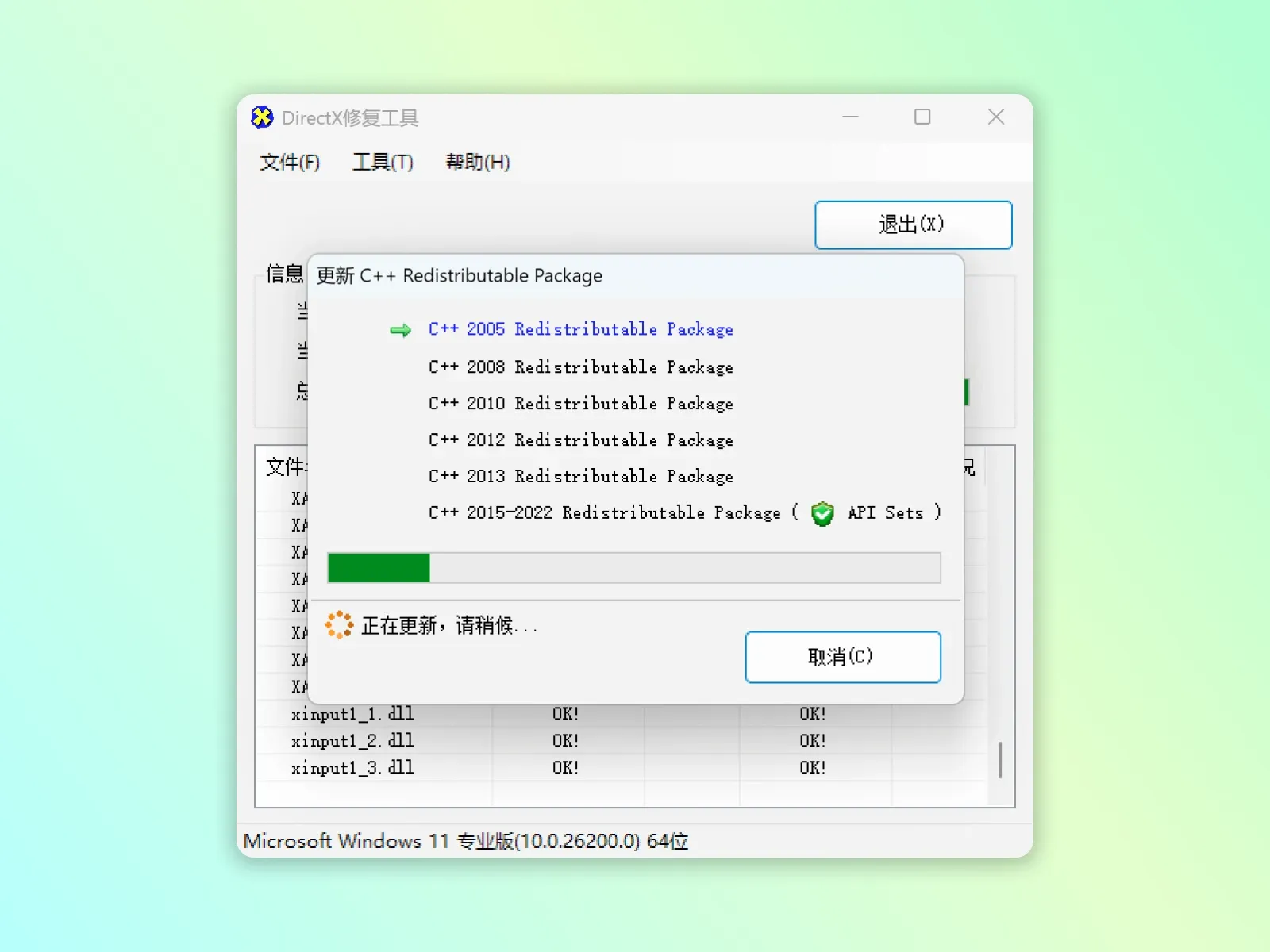Image resolution: width=1270 pixels, height=952 pixels.
Task: Click the API Sets label
Action: click(x=885, y=512)
